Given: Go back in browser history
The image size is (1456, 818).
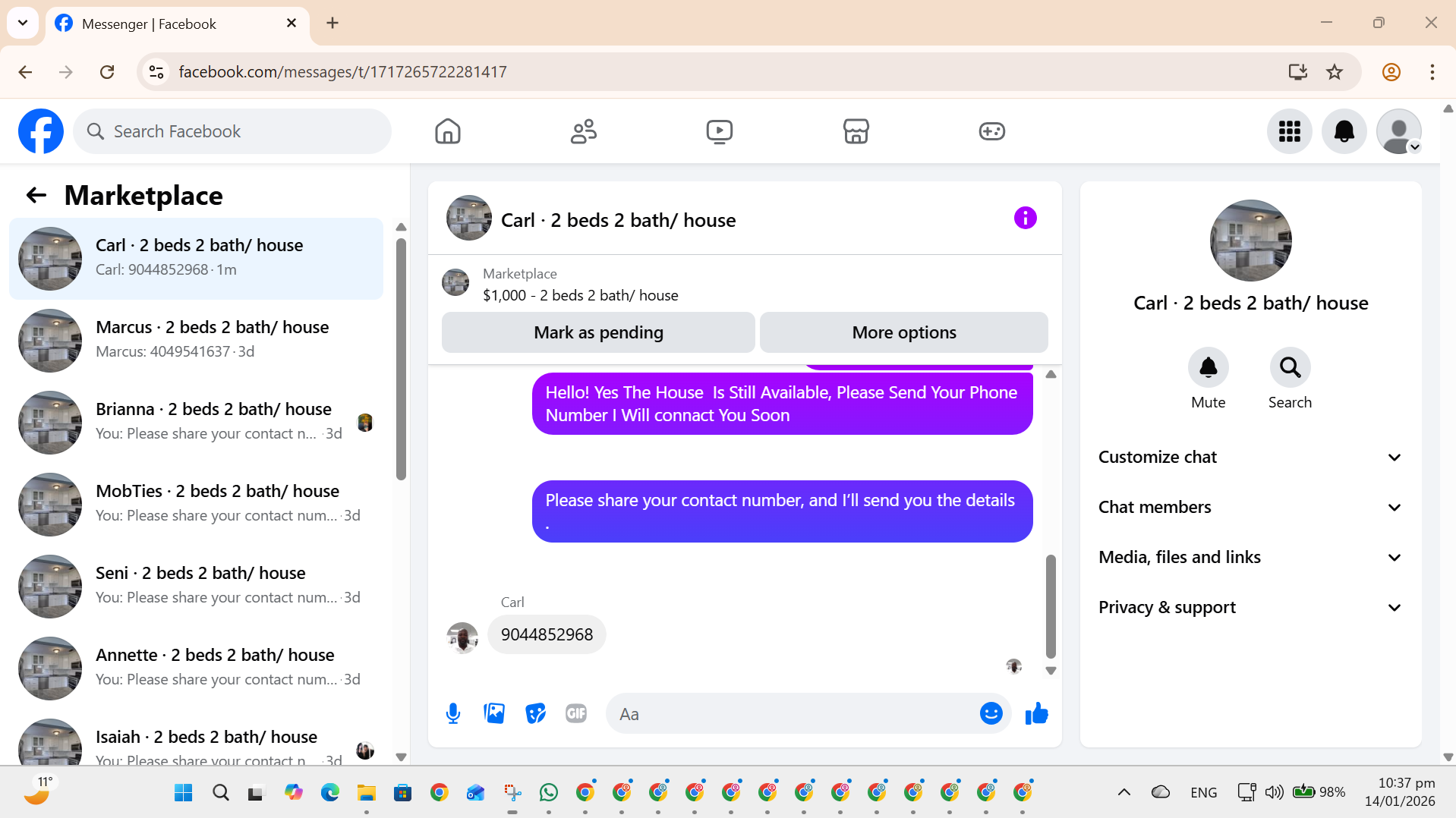Looking at the screenshot, I should point(25,71).
